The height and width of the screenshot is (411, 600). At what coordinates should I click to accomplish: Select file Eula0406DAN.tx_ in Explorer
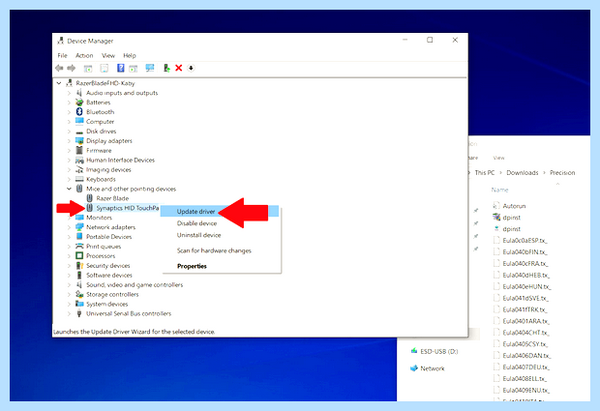(527, 356)
